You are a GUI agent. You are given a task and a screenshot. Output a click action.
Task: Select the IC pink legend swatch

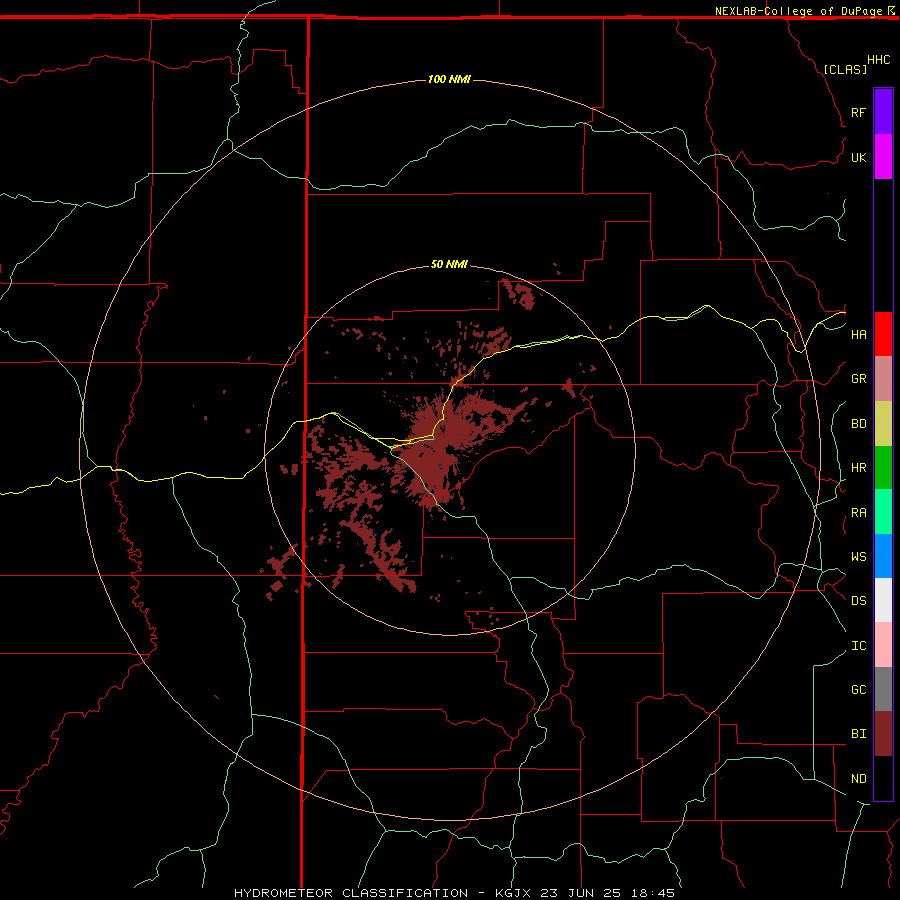tap(883, 645)
